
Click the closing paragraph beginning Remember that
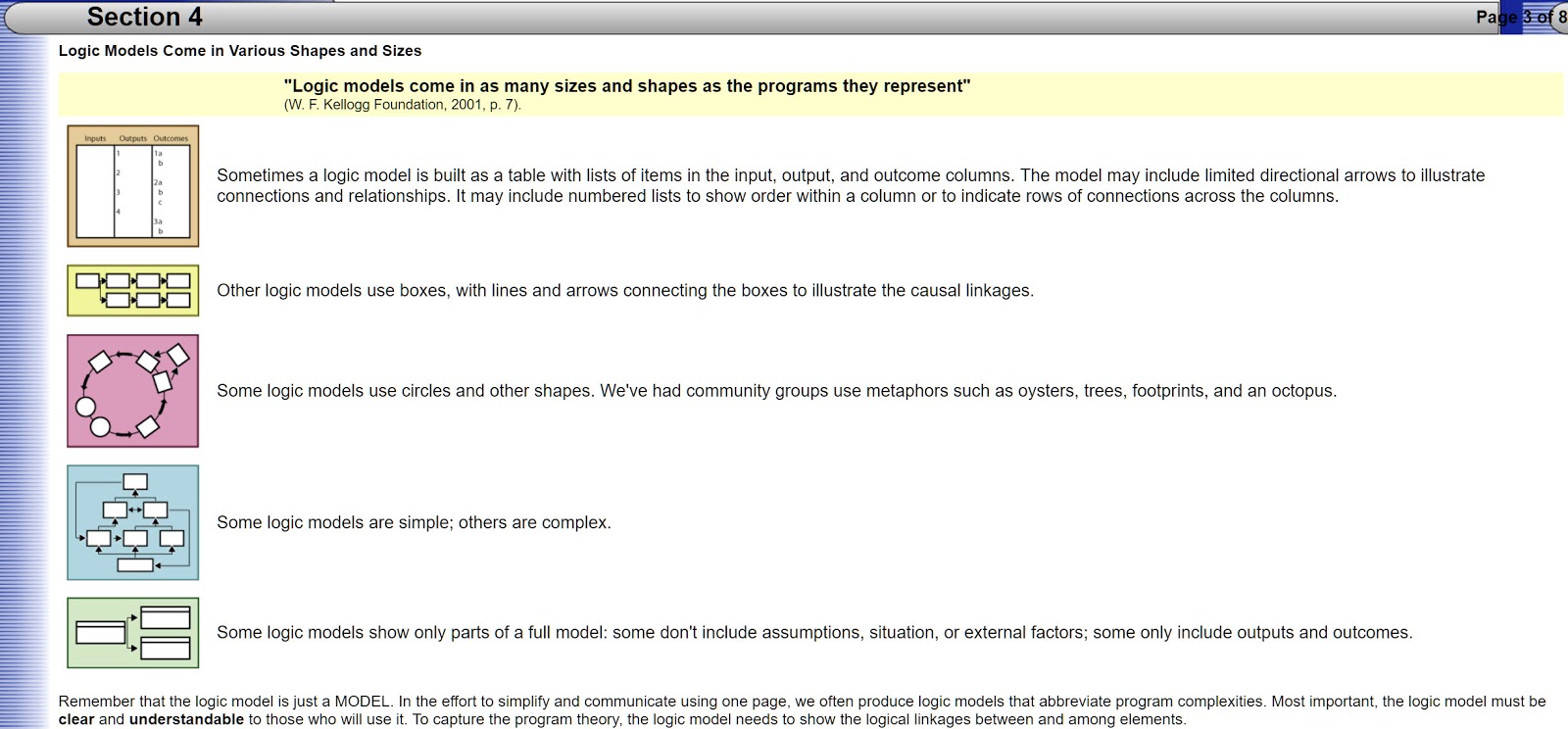(x=802, y=710)
